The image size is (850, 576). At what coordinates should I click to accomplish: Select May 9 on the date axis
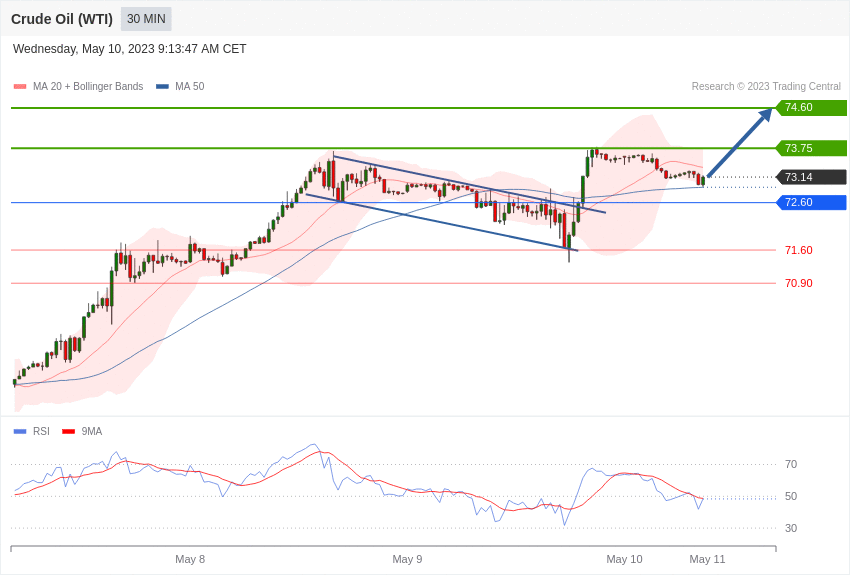pos(407,559)
